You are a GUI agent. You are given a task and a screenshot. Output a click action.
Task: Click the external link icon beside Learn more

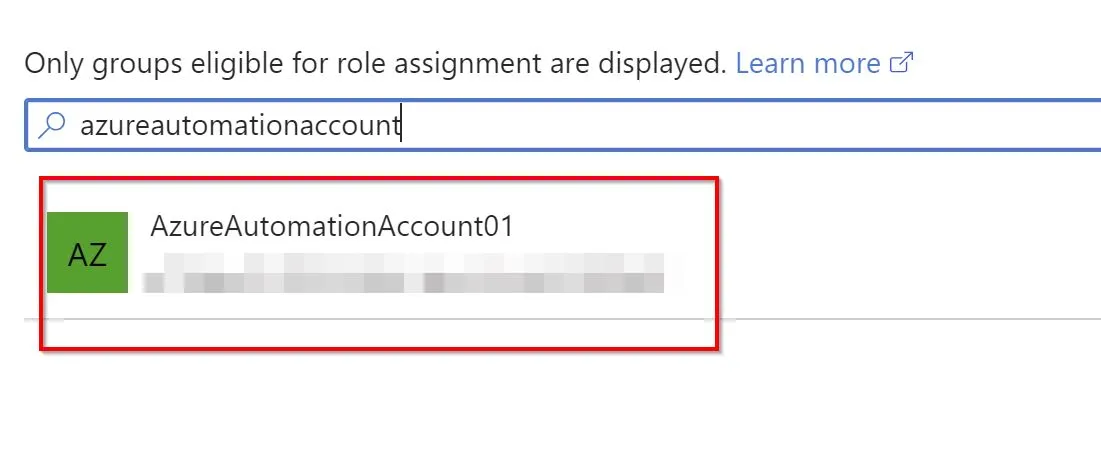tap(901, 63)
